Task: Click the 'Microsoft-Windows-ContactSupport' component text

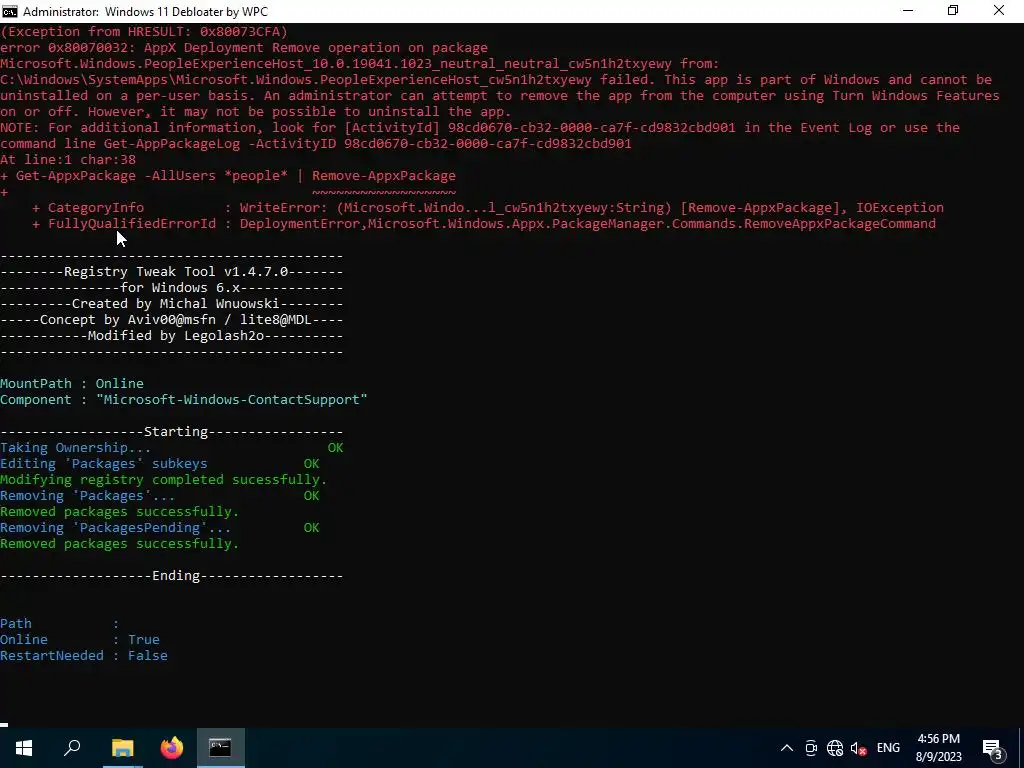Action: (x=232, y=400)
